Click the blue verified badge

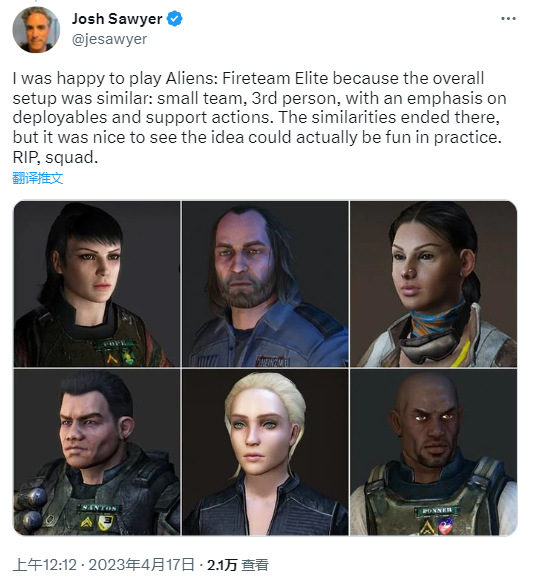pos(174,19)
